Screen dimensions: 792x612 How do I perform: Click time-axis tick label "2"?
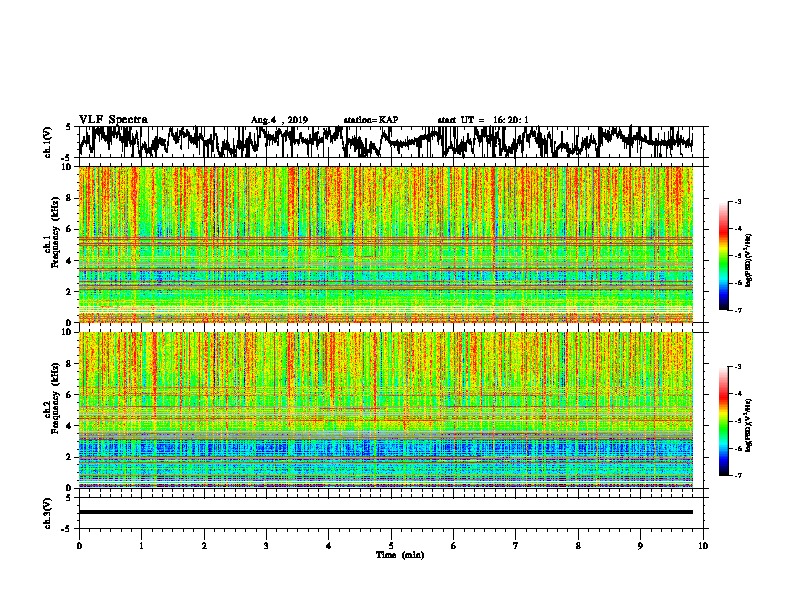204,546
